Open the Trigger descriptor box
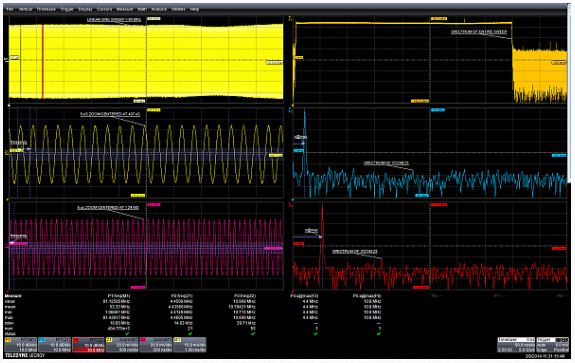Image resolution: width=575 pixels, height=363 pixels. tap(553, 345)
